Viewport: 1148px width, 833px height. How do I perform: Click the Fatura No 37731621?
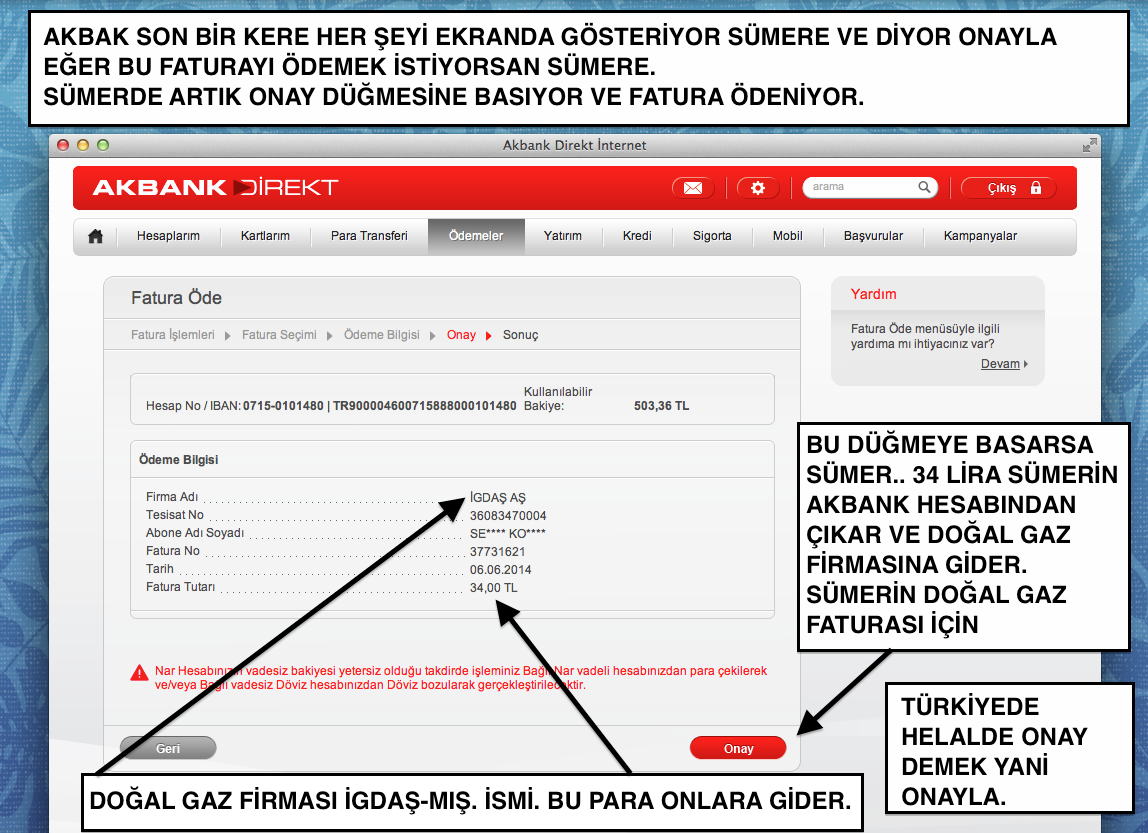click(x=497, y=551)
